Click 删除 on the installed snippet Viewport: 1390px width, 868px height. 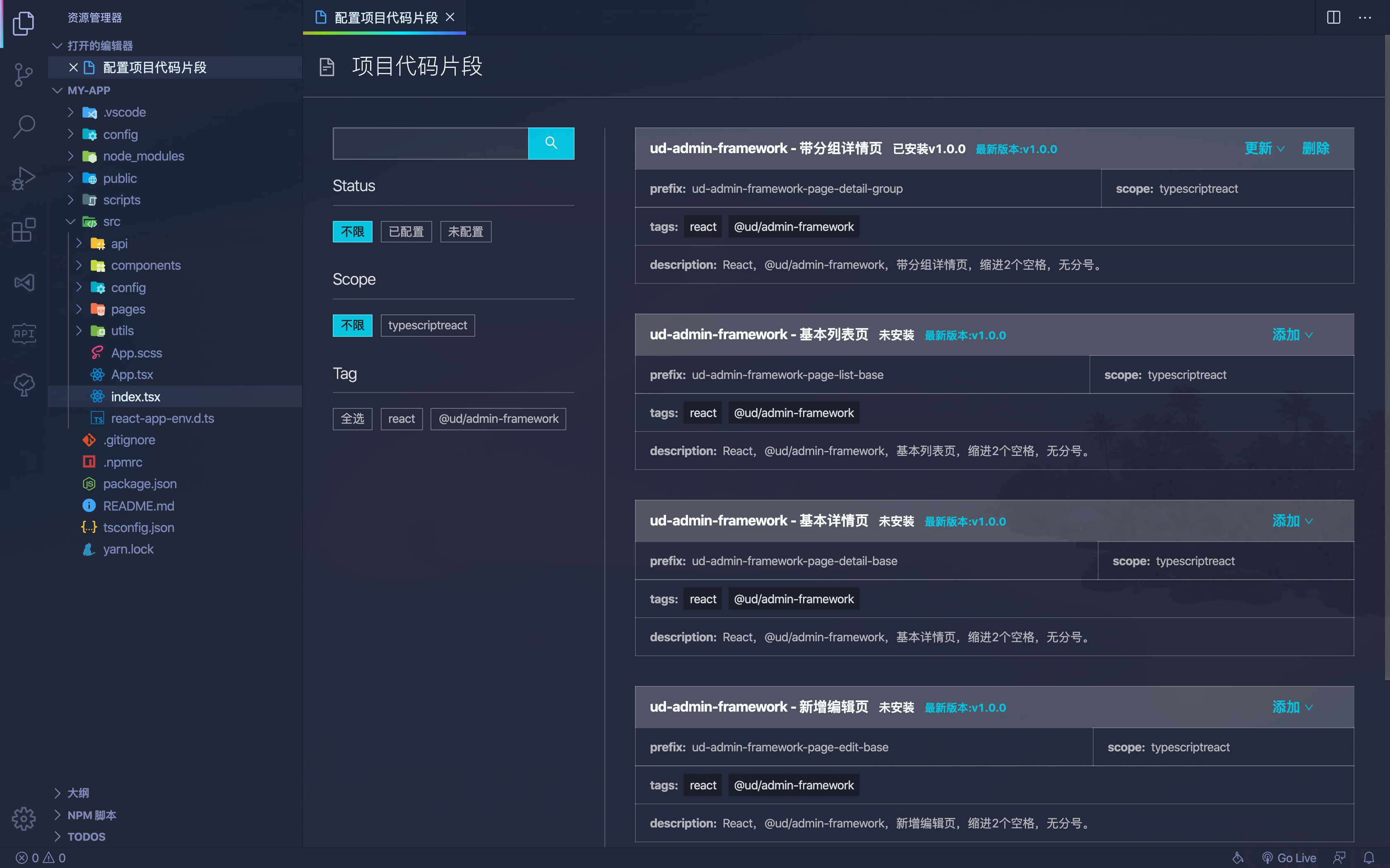click(1315, 148)
